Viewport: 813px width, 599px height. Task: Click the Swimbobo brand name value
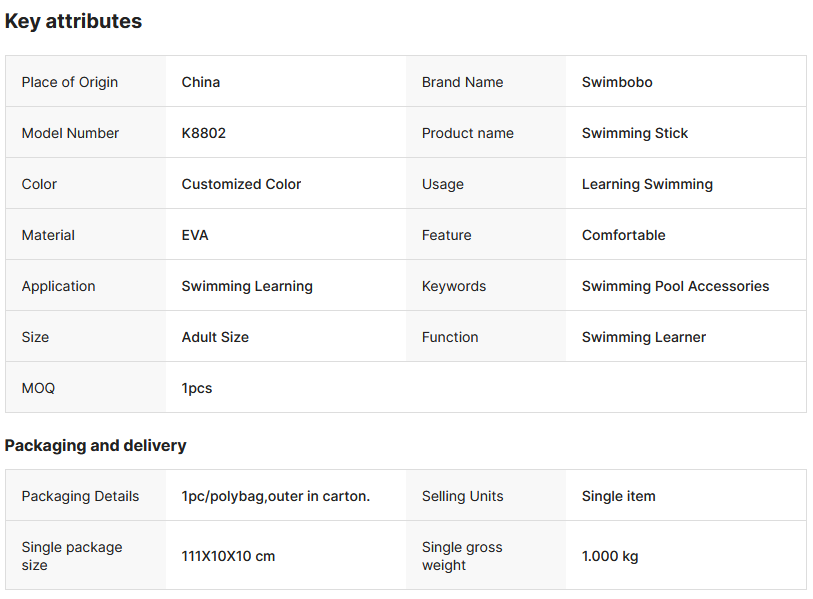(617, 82)
